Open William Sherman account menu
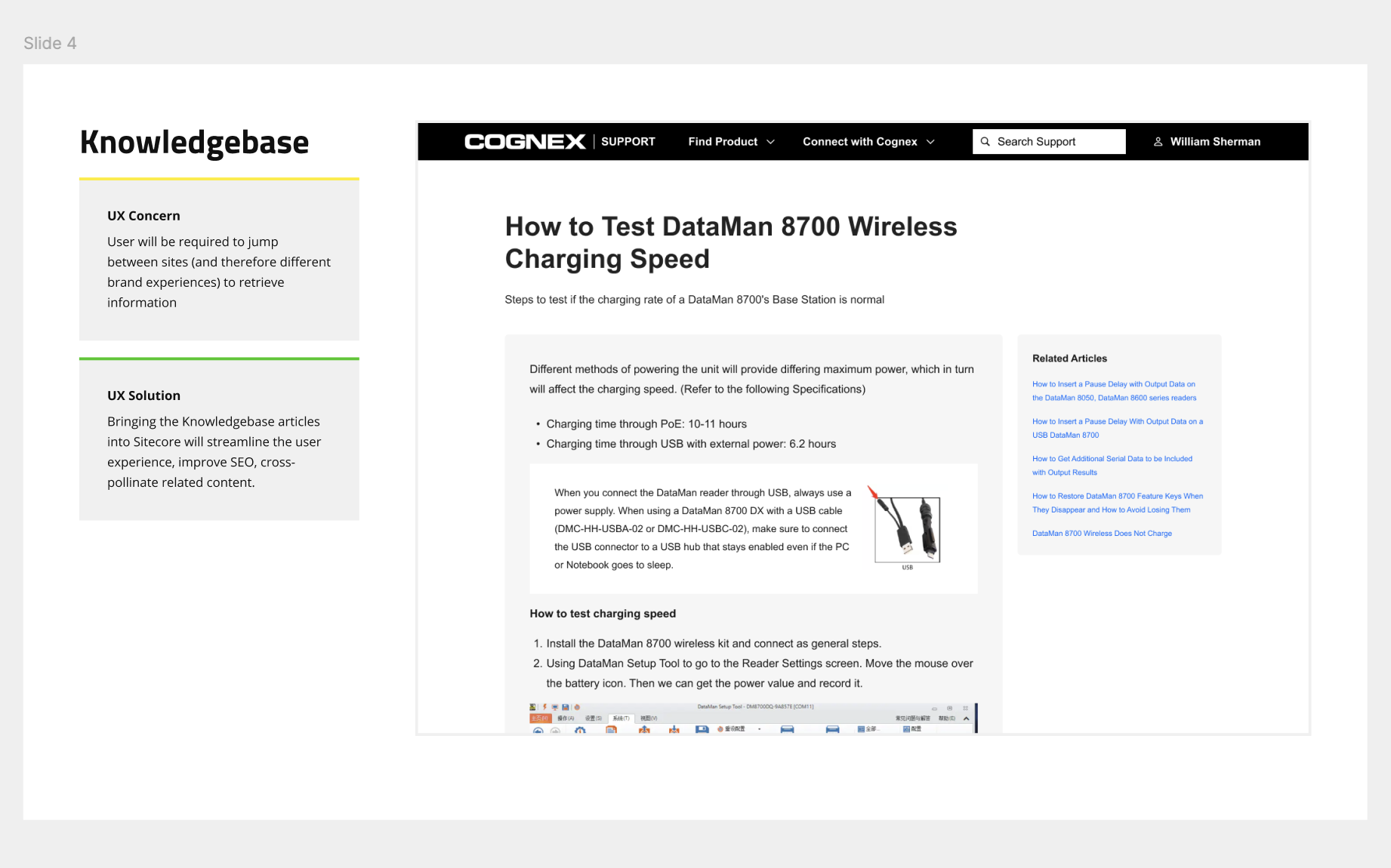The height and width of the screenshot is (868, 1391). click(x=1207, y=142)
